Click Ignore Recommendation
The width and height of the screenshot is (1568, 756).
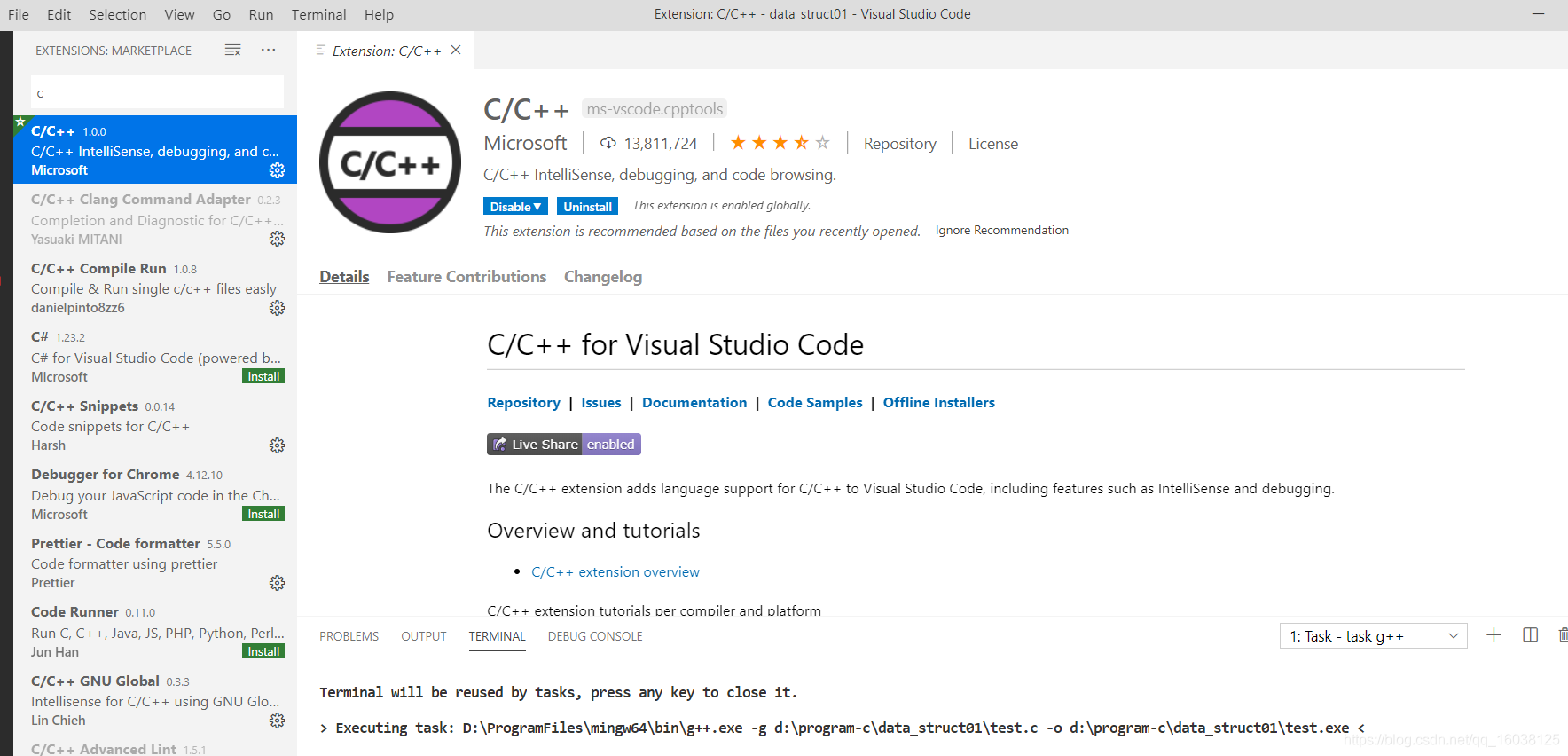(x=1001, y=231)
